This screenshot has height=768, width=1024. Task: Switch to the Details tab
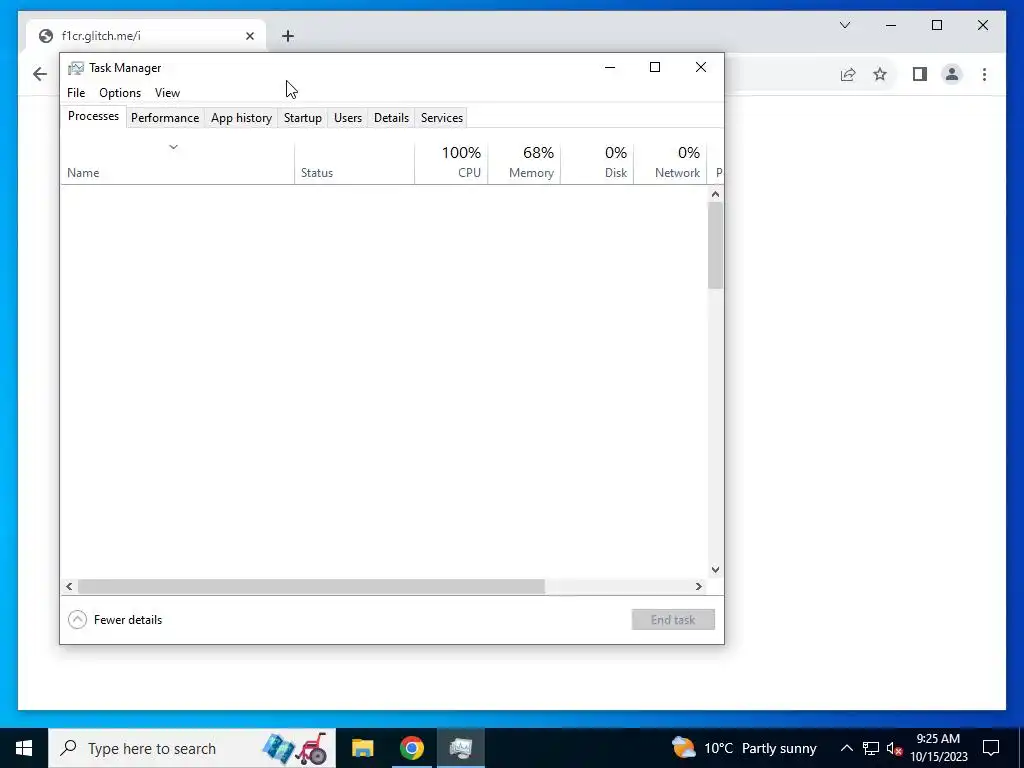coord(391,118)
